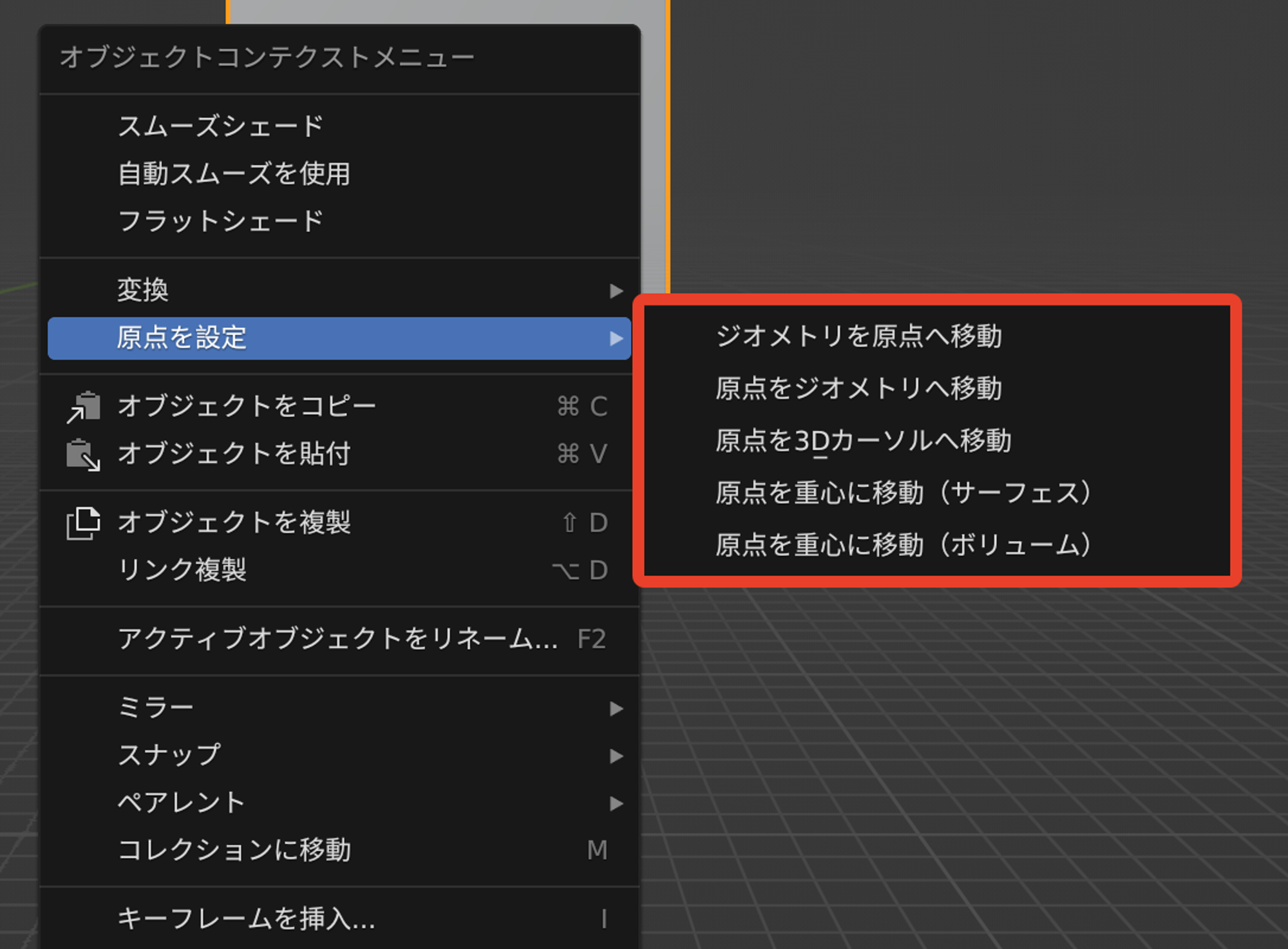Select オブジェクトを複製 entry
Screen dimensions: 1288x949
click(339, 522)
